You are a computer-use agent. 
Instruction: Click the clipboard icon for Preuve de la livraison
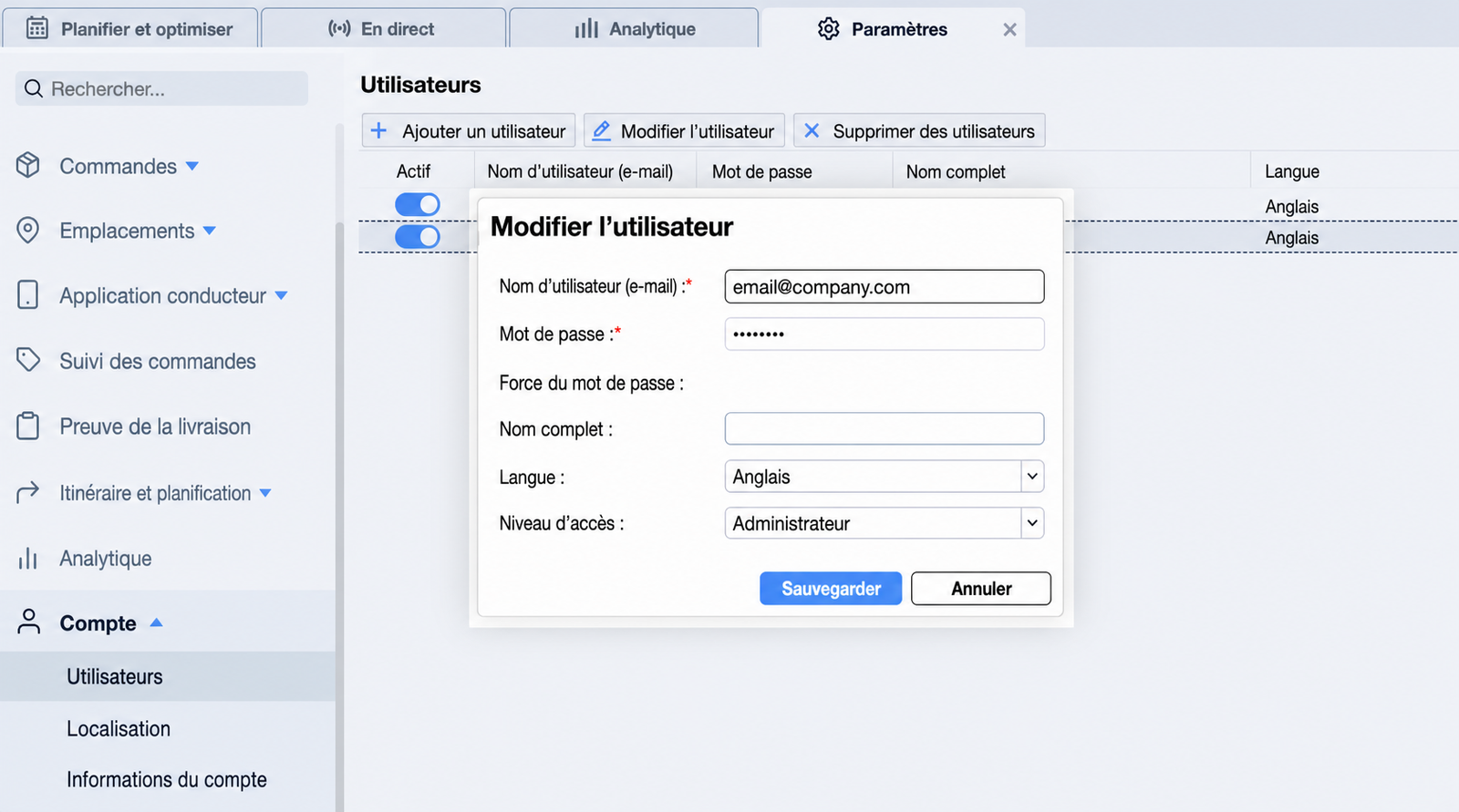28,426
